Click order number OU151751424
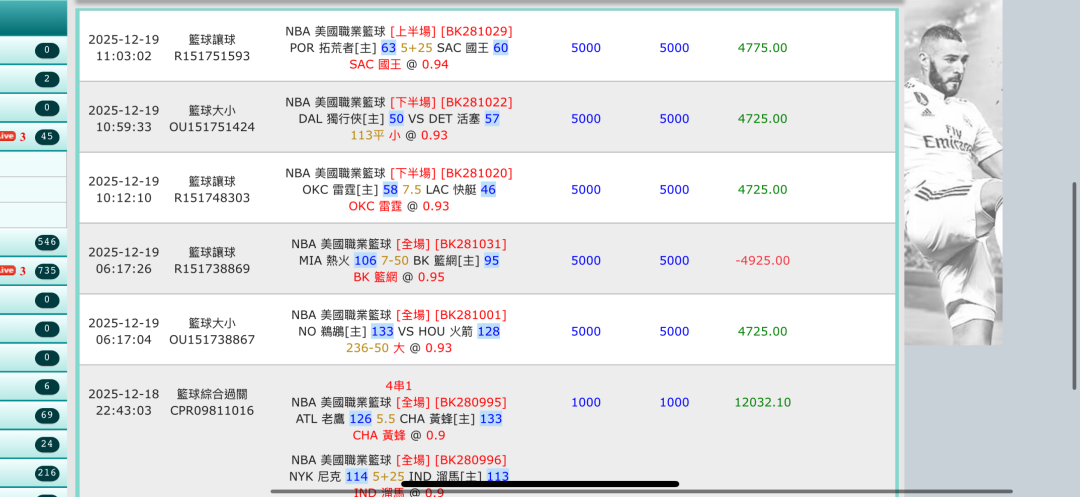 (x=212, y=127)
